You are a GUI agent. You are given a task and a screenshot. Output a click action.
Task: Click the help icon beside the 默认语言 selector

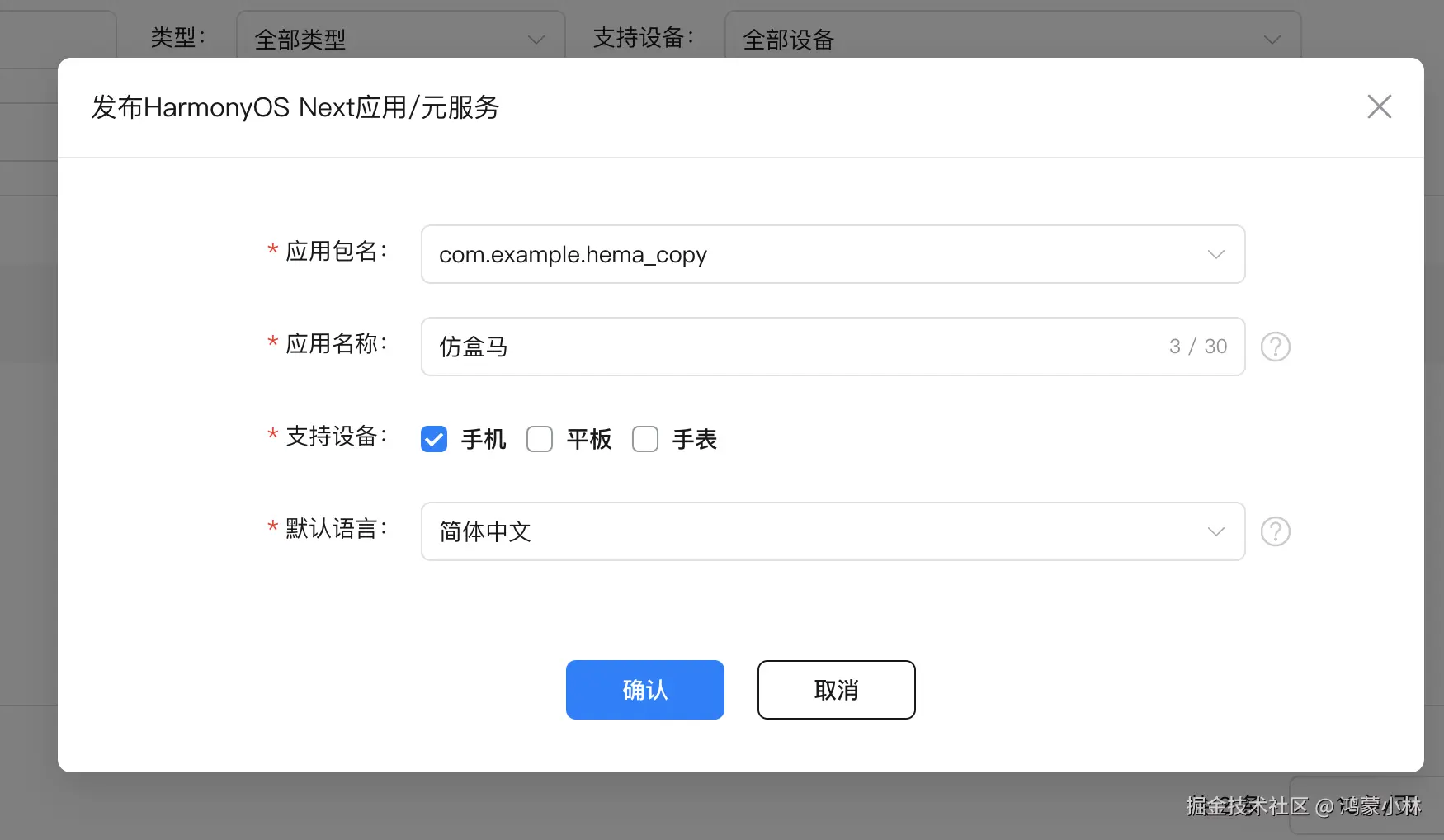pos(1275,531)
